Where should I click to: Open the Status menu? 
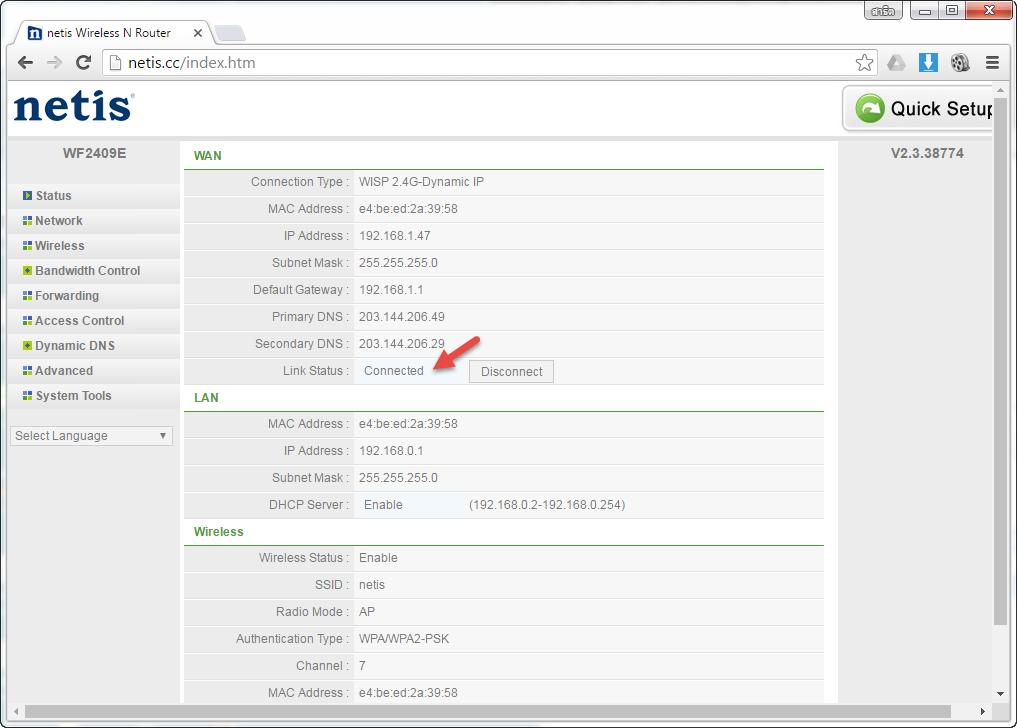53,196
